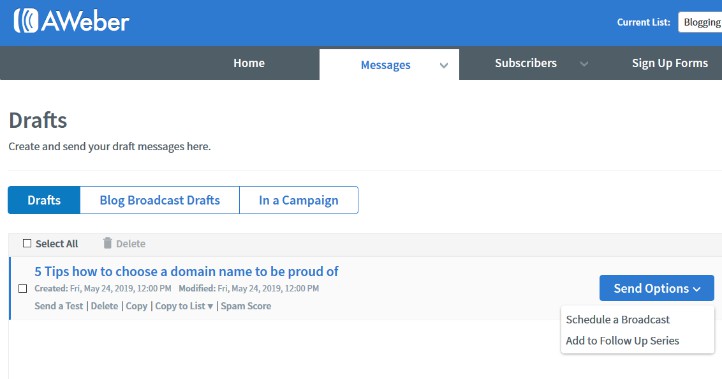Click the AWeber logo
Viewport: 722px width, 379px height.
tap(71, 21)
